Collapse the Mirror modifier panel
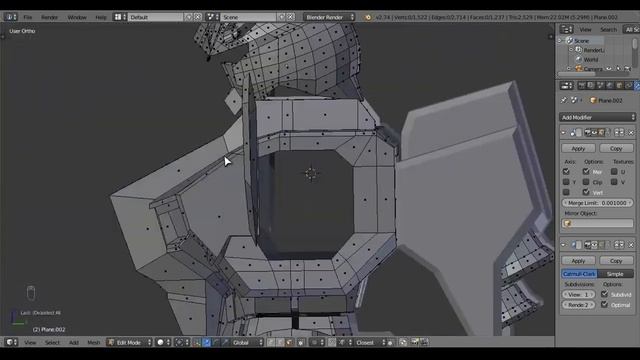 (x=563, y=133)
